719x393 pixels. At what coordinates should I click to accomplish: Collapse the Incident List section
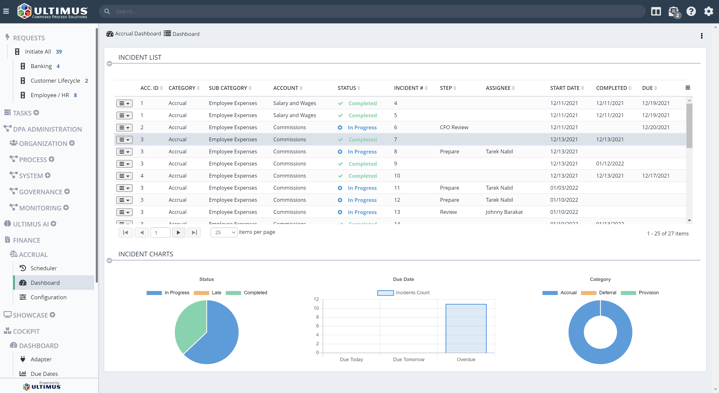point(109,64)
